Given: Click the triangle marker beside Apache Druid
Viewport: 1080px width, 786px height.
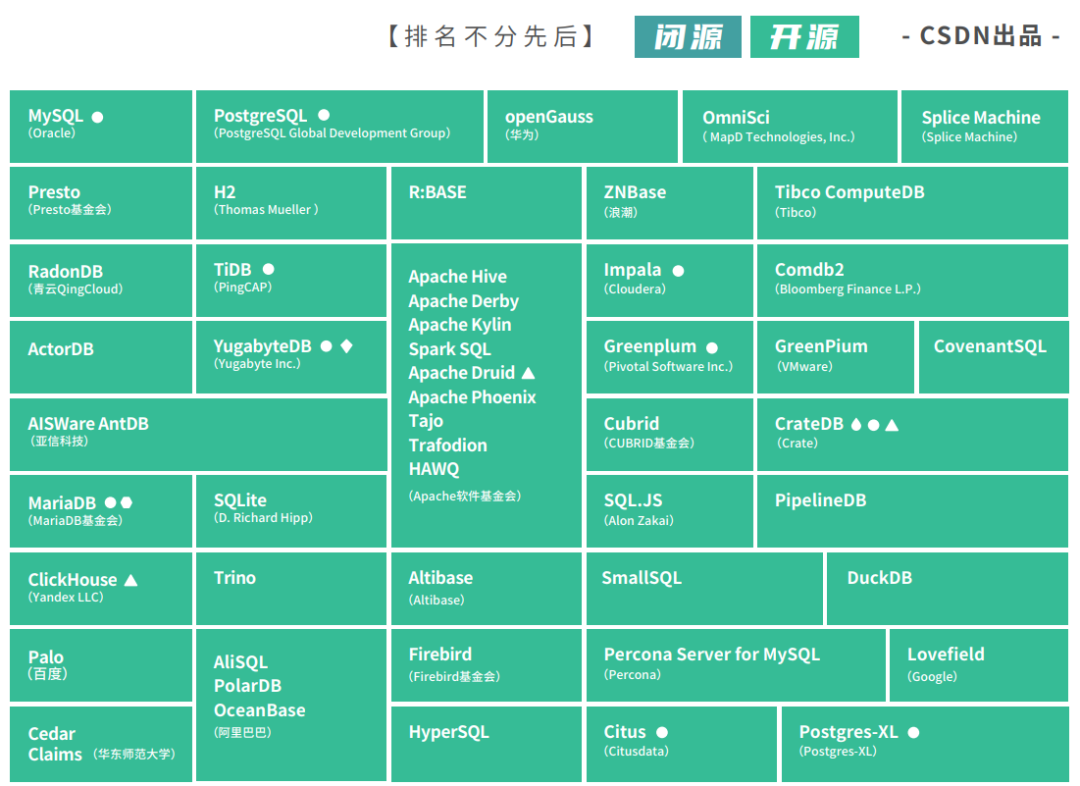Looking at the screenshot, I should pyautogui.click(x=528, y=373).
